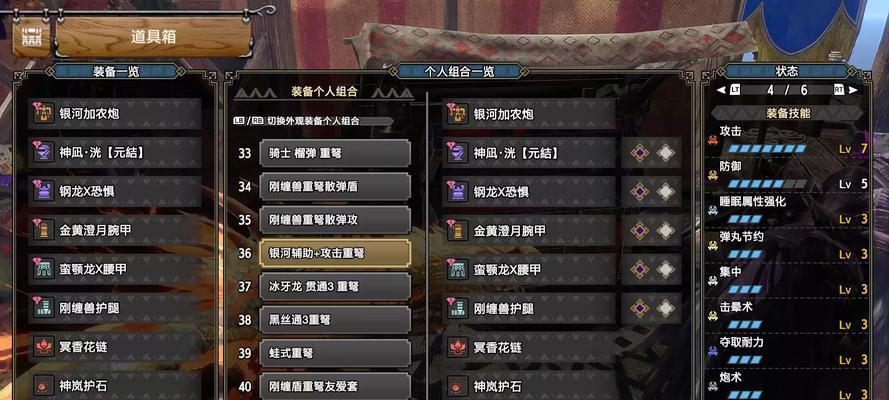The width and height of the screenshot is (889, 400).
Task: Select the petalace icon next to 冥香花链 on left
Action: coord(44,346)
